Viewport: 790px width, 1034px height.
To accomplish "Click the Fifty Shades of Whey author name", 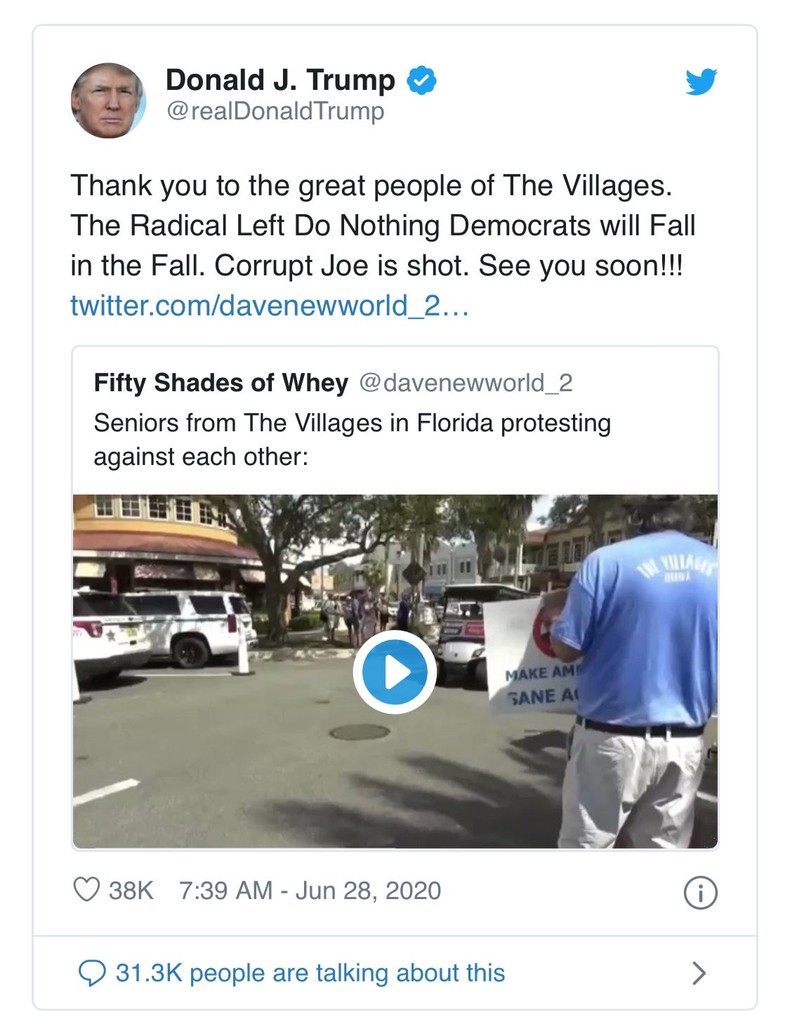I will pos(221,382).
